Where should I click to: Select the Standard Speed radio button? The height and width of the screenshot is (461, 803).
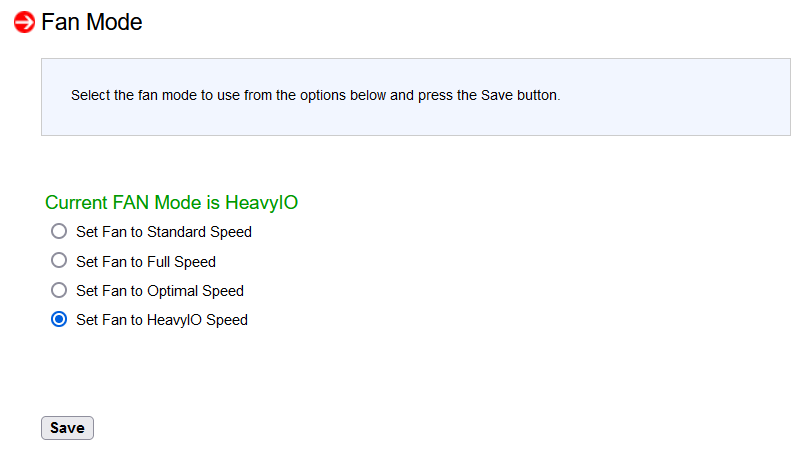[59, 231]
